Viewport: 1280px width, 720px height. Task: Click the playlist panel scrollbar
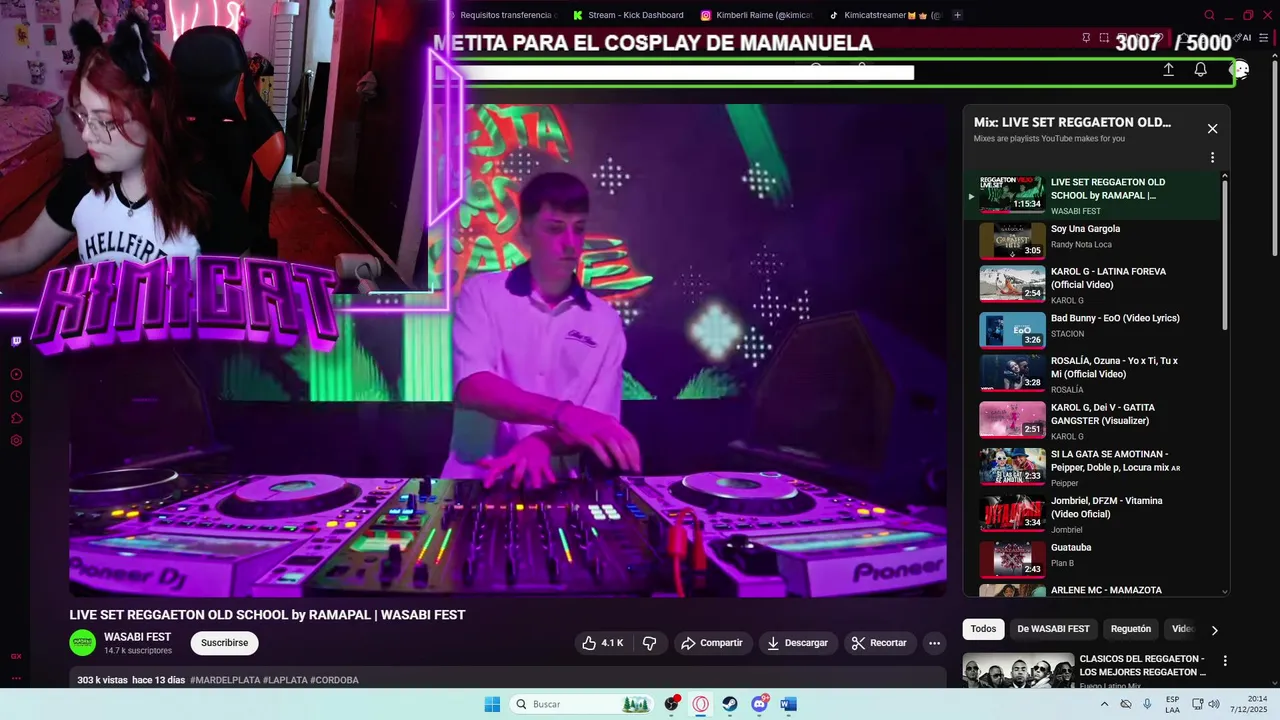[x=1224, y=254]
